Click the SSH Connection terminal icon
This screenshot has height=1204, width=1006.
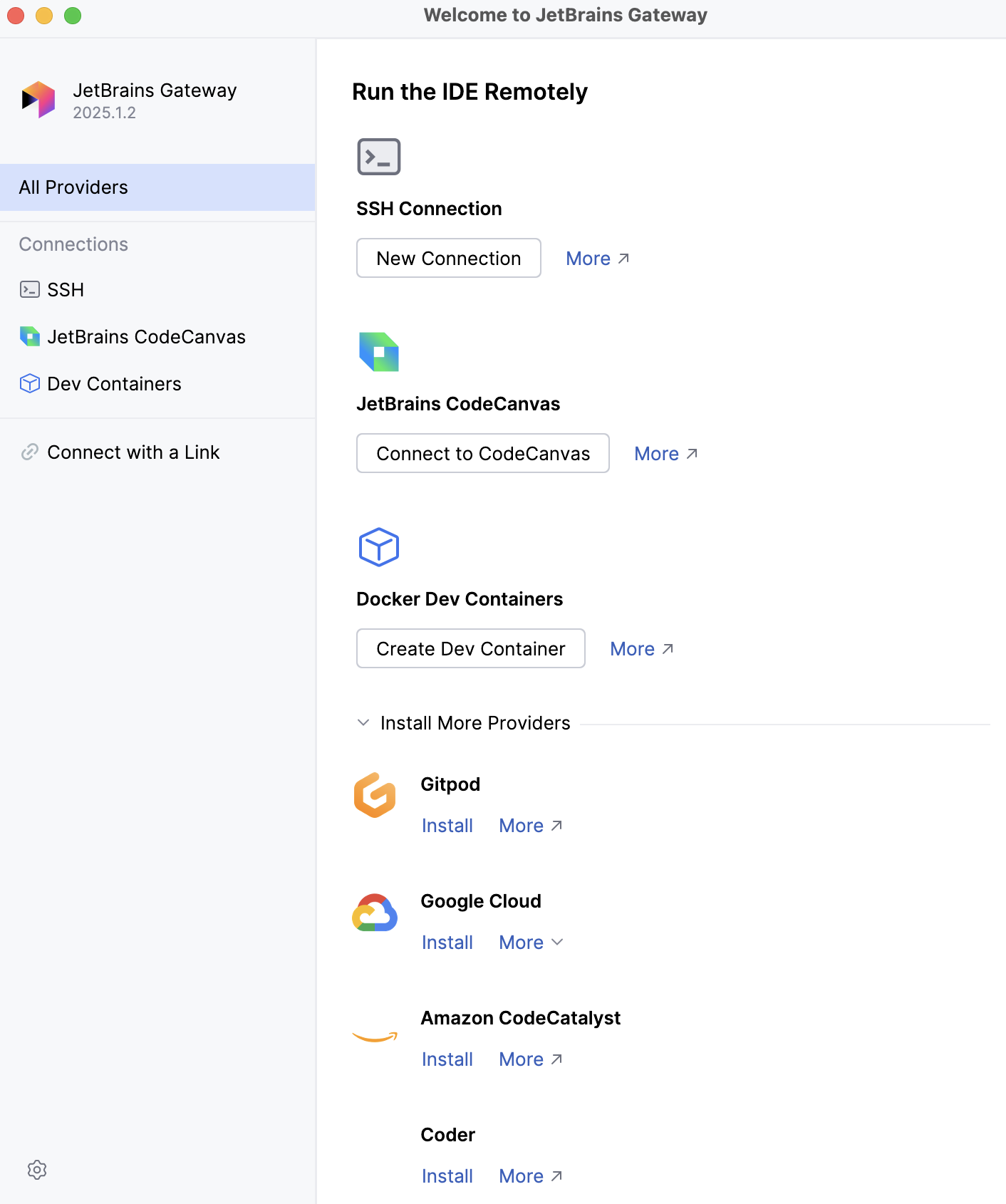coord(378,157)
